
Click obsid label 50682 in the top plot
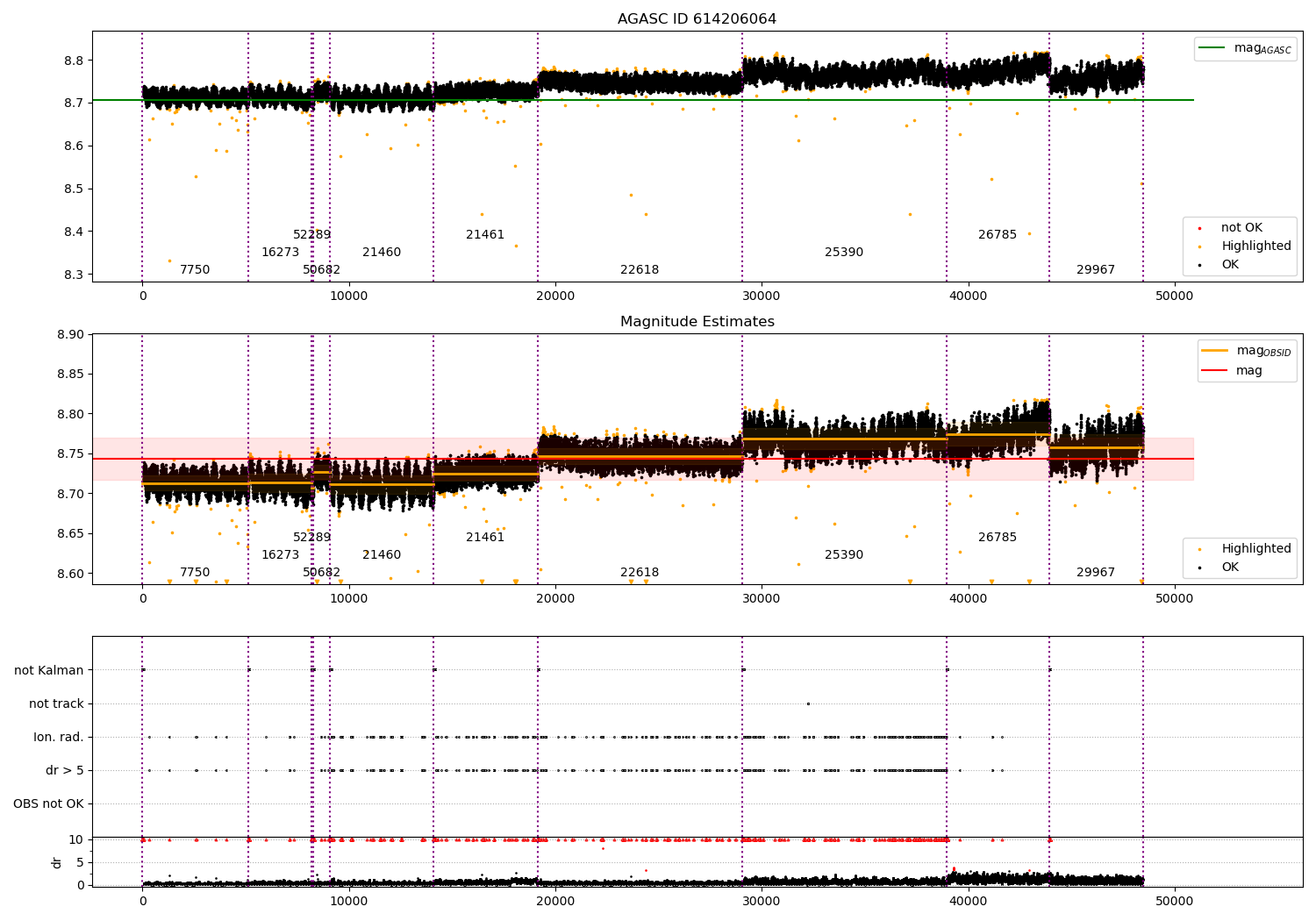click(x=321, y=270)
